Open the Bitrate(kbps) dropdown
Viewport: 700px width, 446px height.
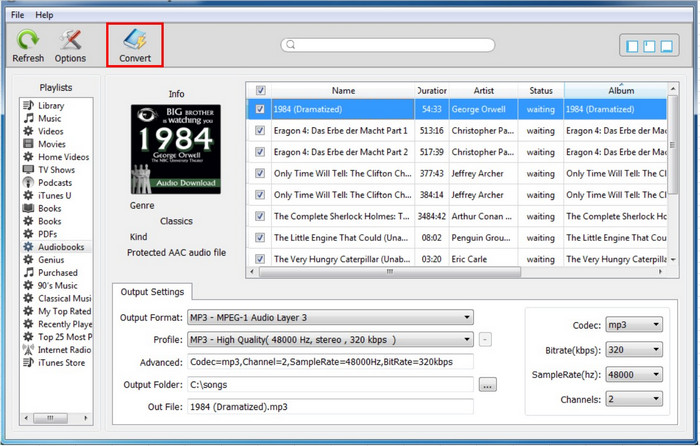(x=634, y=350)
